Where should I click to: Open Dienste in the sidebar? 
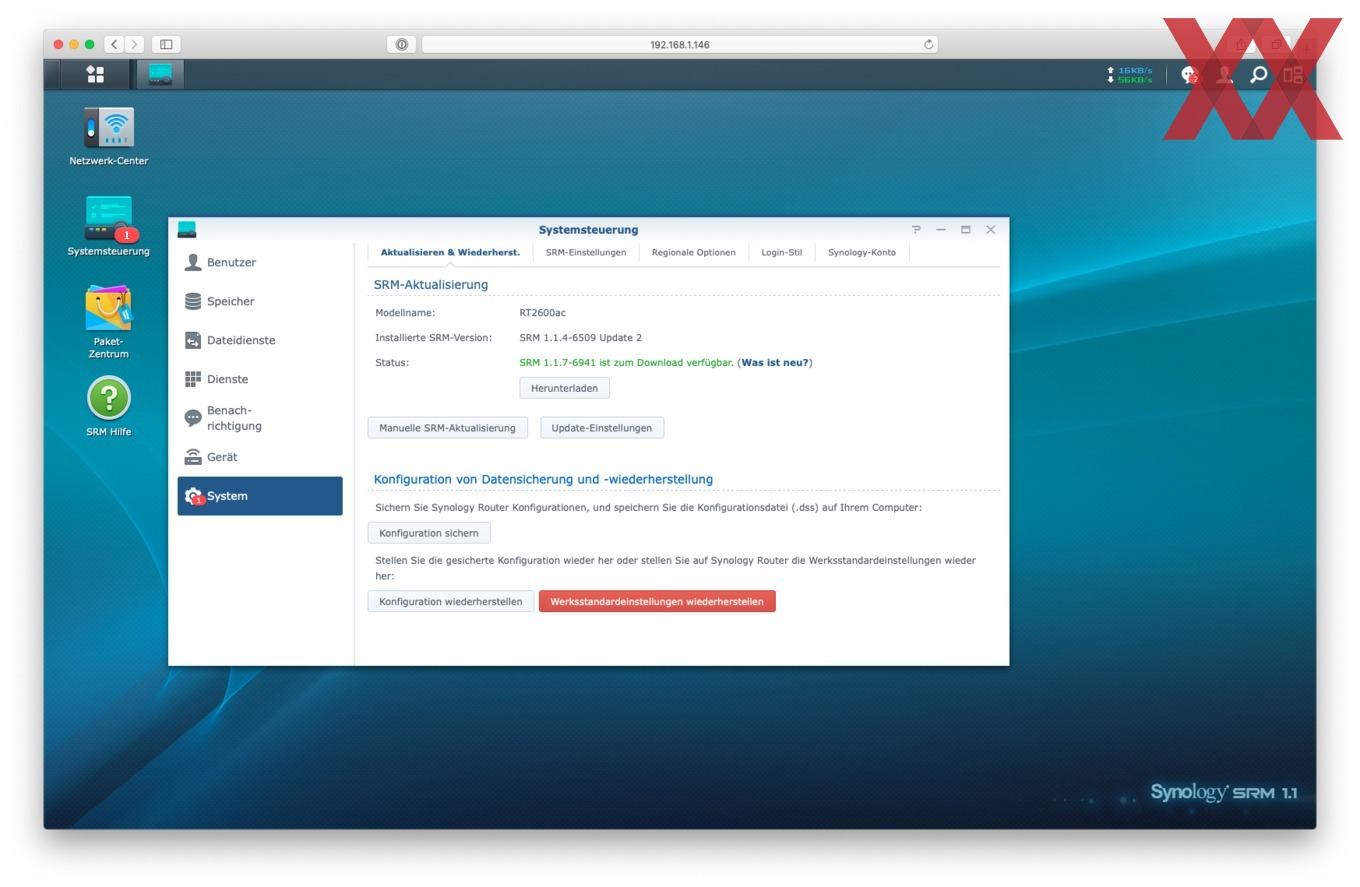[x=260, y=379]
